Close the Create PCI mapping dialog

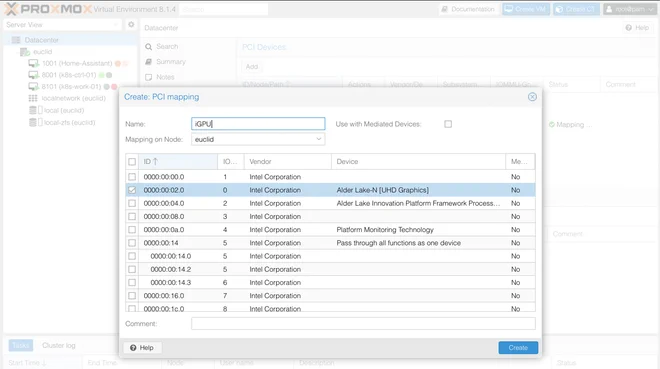coord(532,97)
